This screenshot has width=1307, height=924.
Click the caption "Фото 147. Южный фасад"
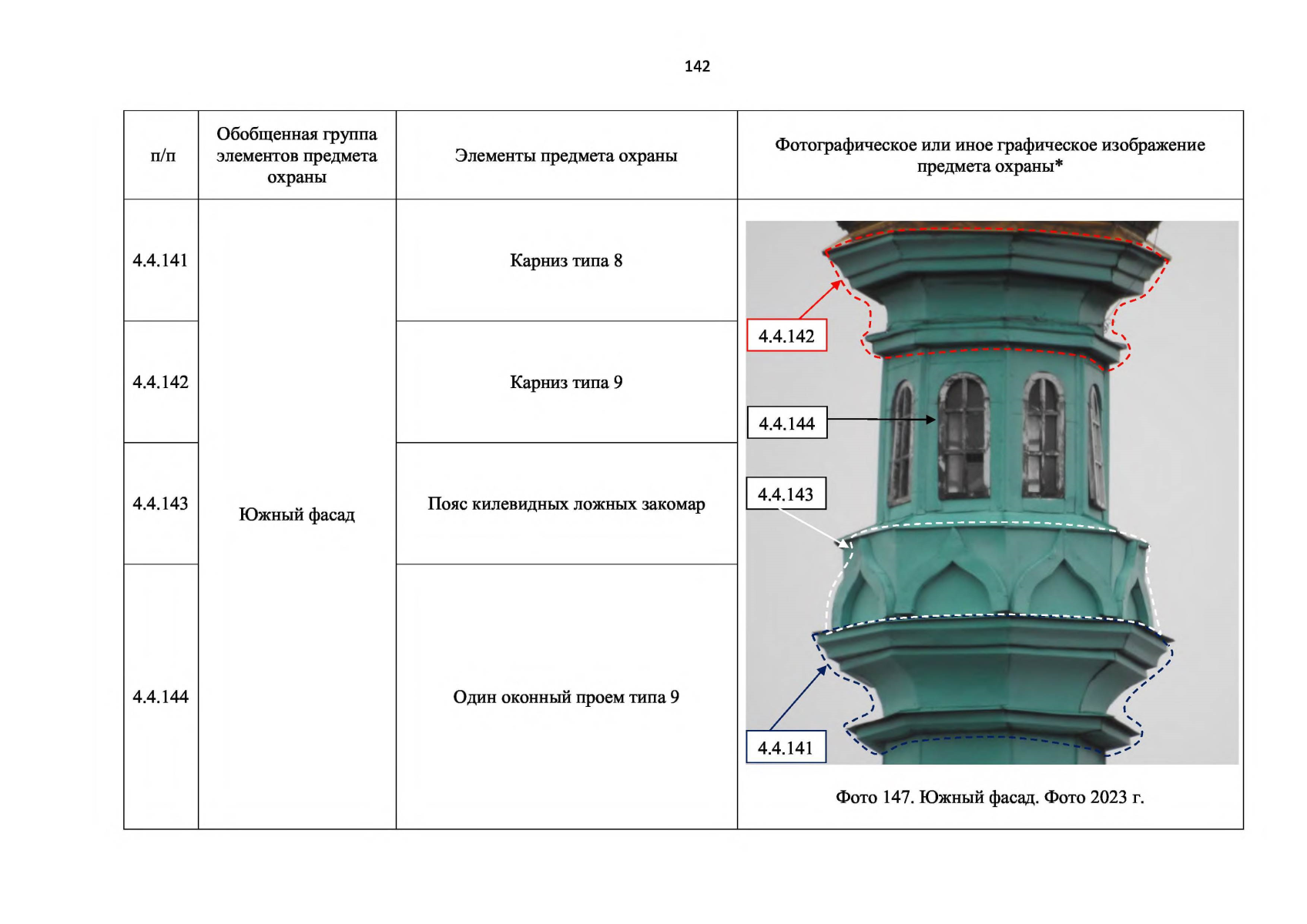[990, 797]
